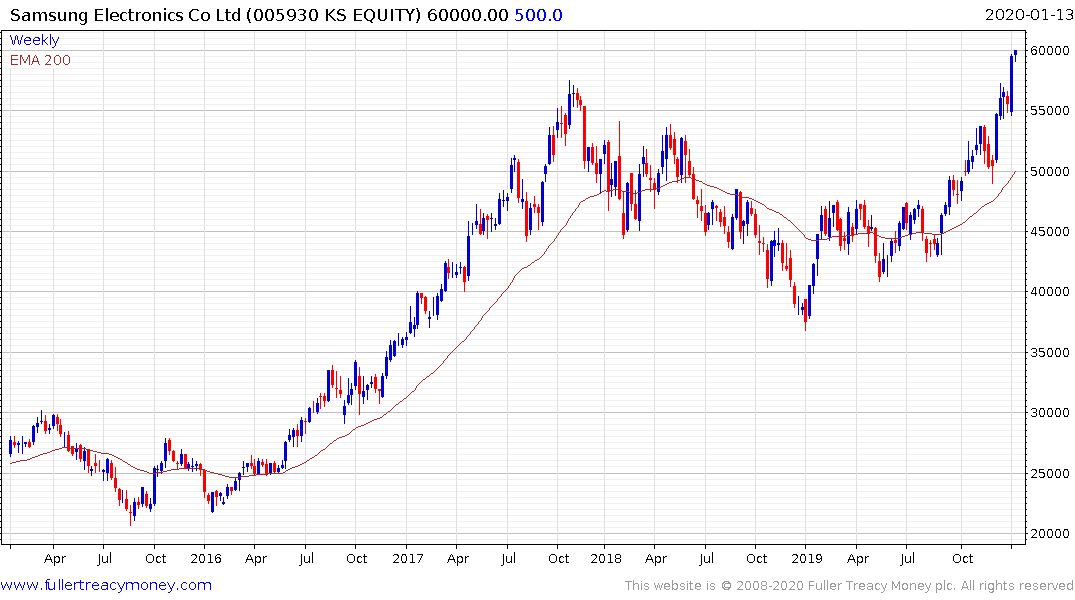
Task: Click the 50000 price axis label
Action: [1049, 171]
